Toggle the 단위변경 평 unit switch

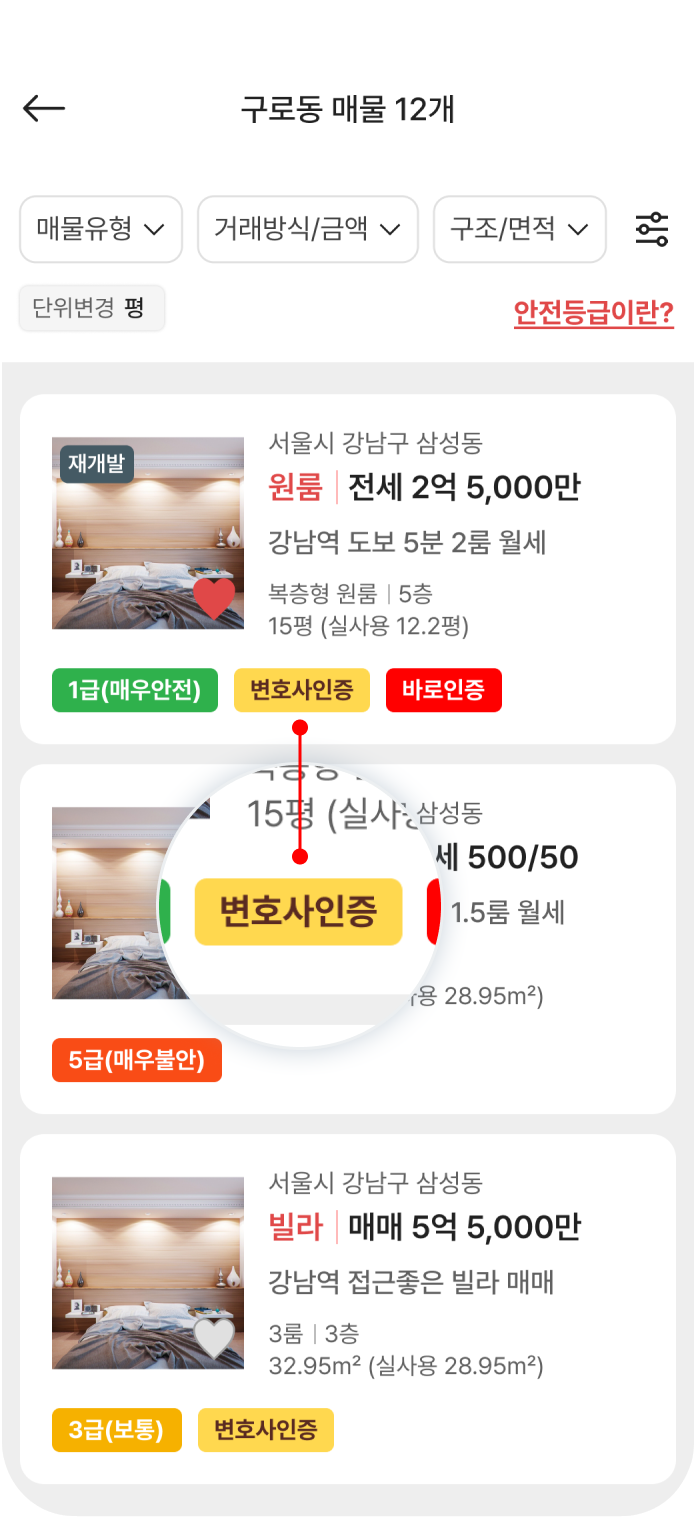point(92,307)
